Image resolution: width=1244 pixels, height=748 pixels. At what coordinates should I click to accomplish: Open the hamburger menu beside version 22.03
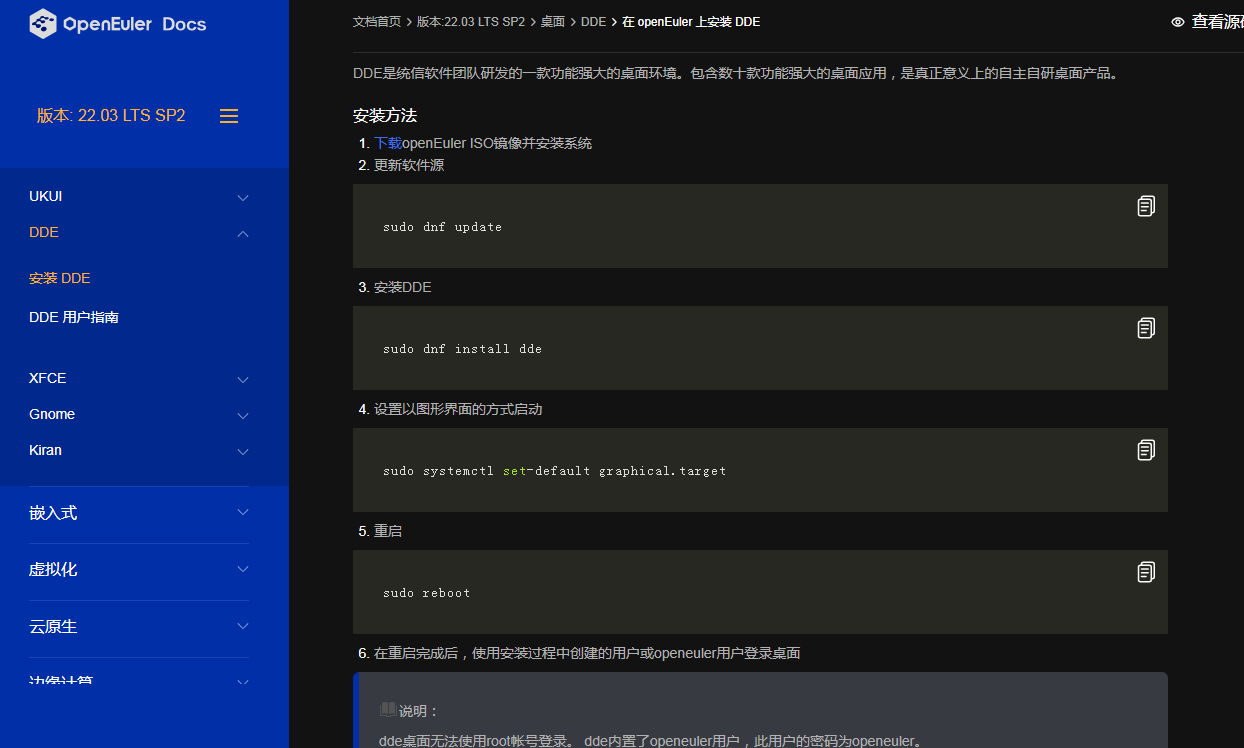click(229, 116)
